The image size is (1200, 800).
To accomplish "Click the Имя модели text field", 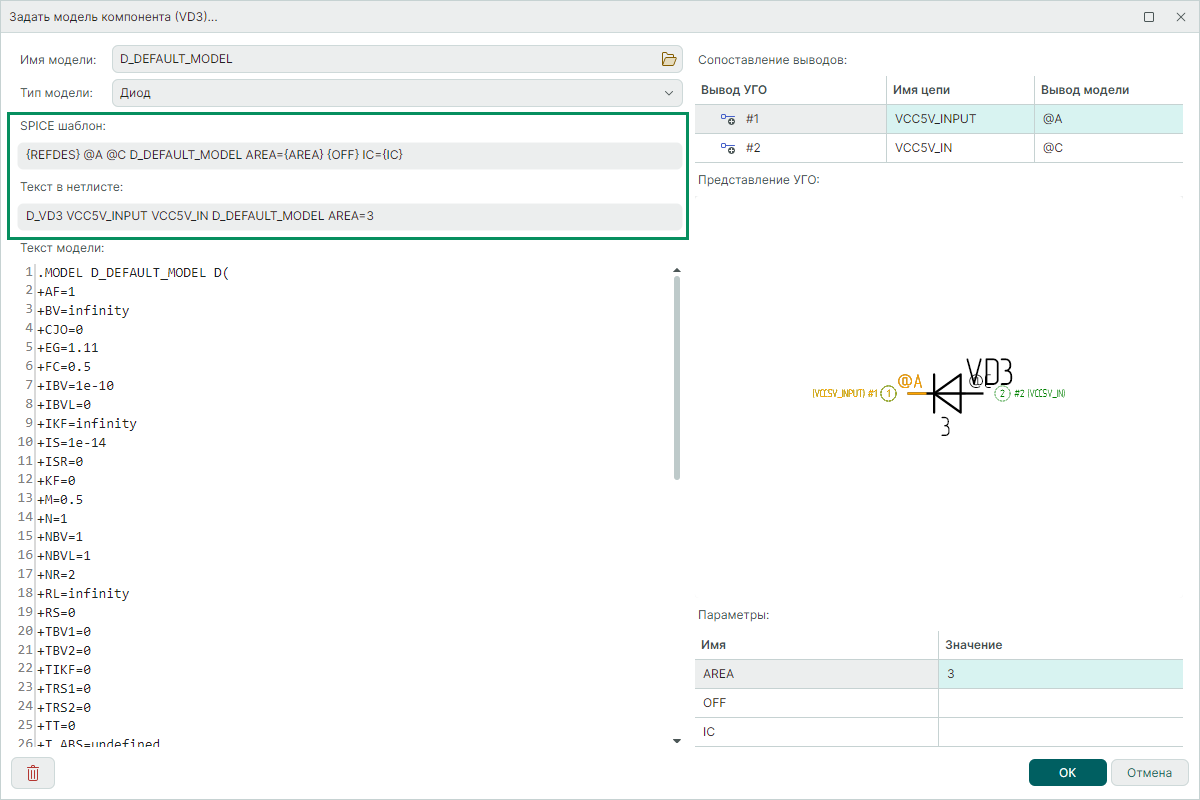I will pos(385,59).
